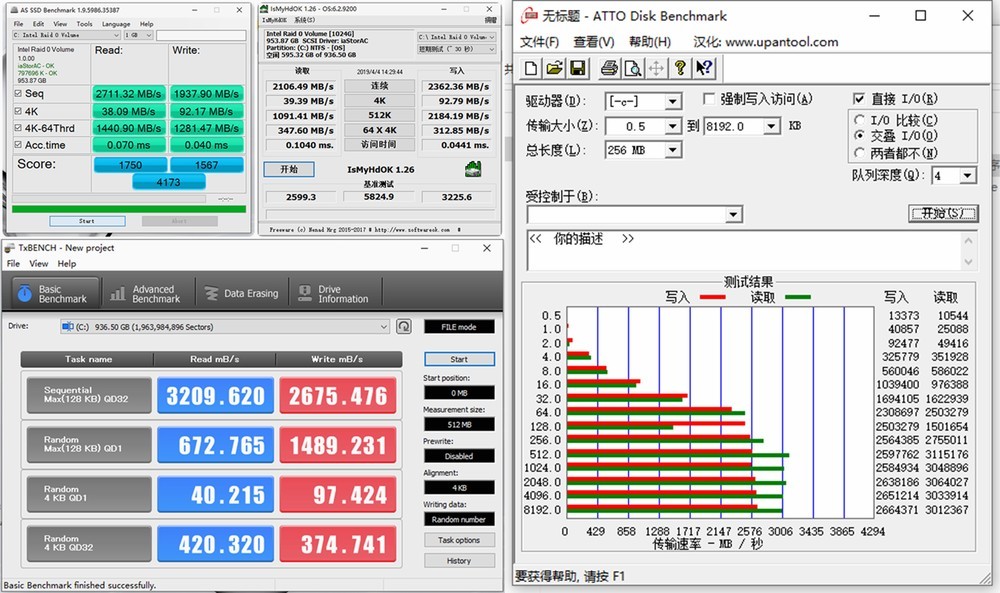Click the refresh drive icon in TxBENCH
Image resolution: width=1000 pixels, height=593 pixels.
pos(404,326)
